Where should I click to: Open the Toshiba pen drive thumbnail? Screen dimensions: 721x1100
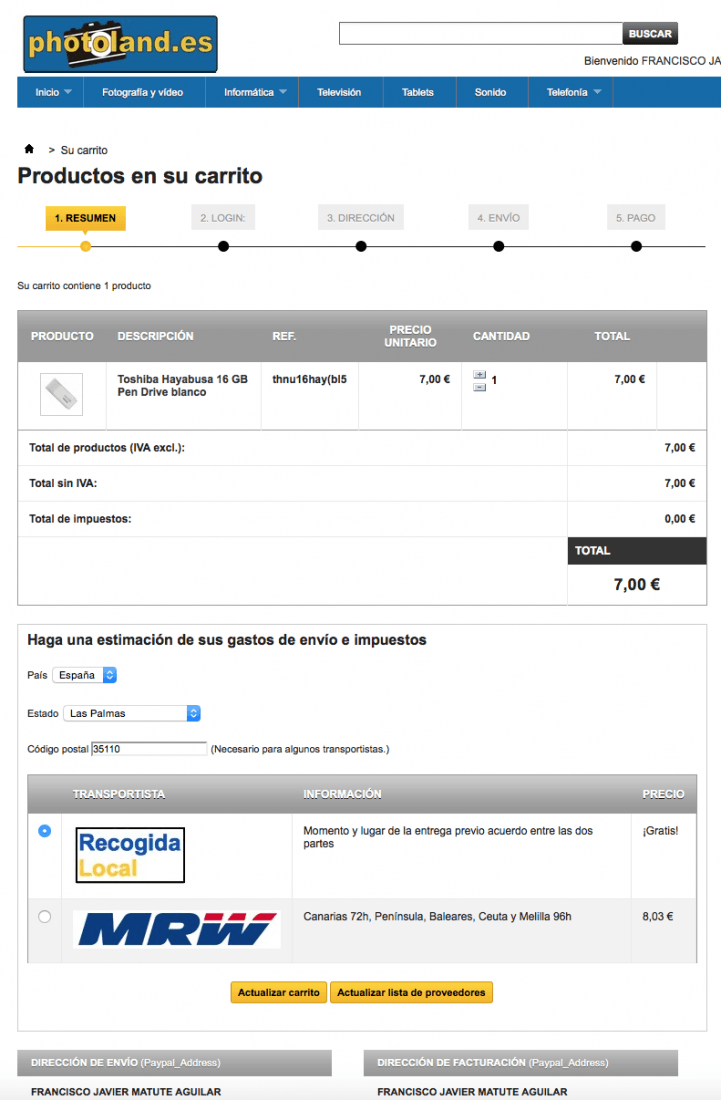coord(62,394)
